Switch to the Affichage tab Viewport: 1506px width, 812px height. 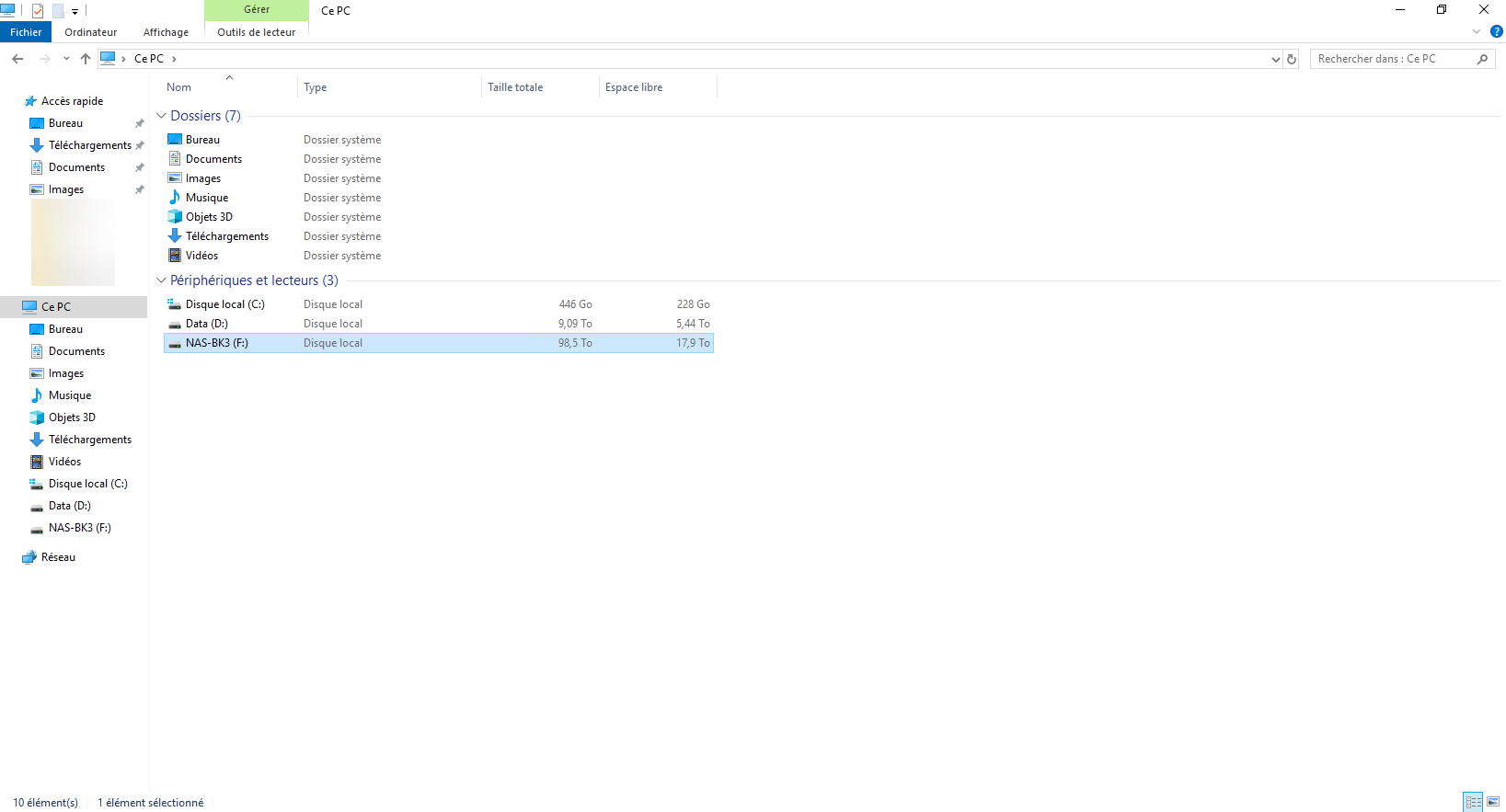(x=166, y=32)
